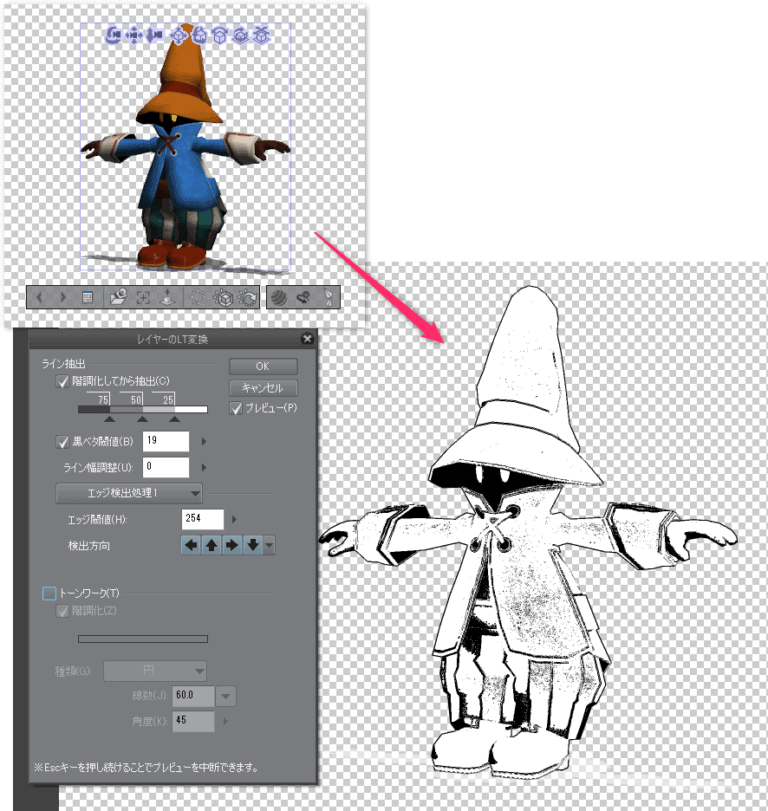Image resolution: width=768 pixels, height=811 pixels.
Task: Toggle the left detection direction arrow
Action: tap(191, 545)
